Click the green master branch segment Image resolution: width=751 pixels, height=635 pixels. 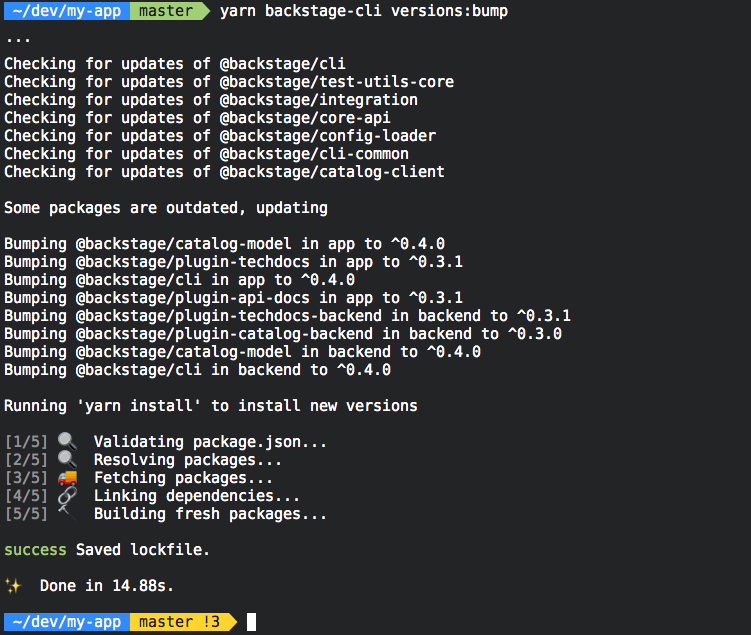(164, 11)
